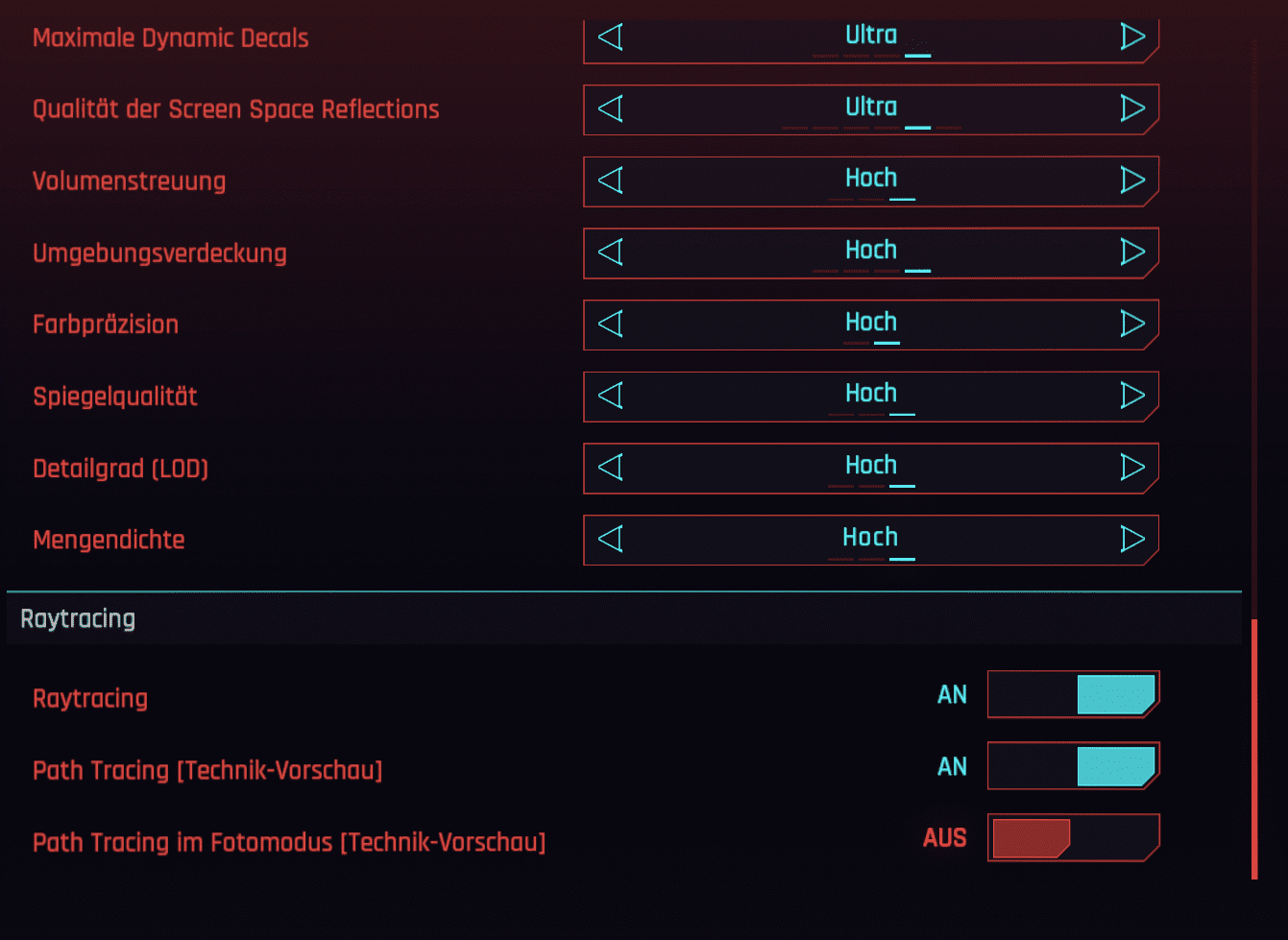Increase Volumenstreuung with the right arrow

click(1132, 180)
